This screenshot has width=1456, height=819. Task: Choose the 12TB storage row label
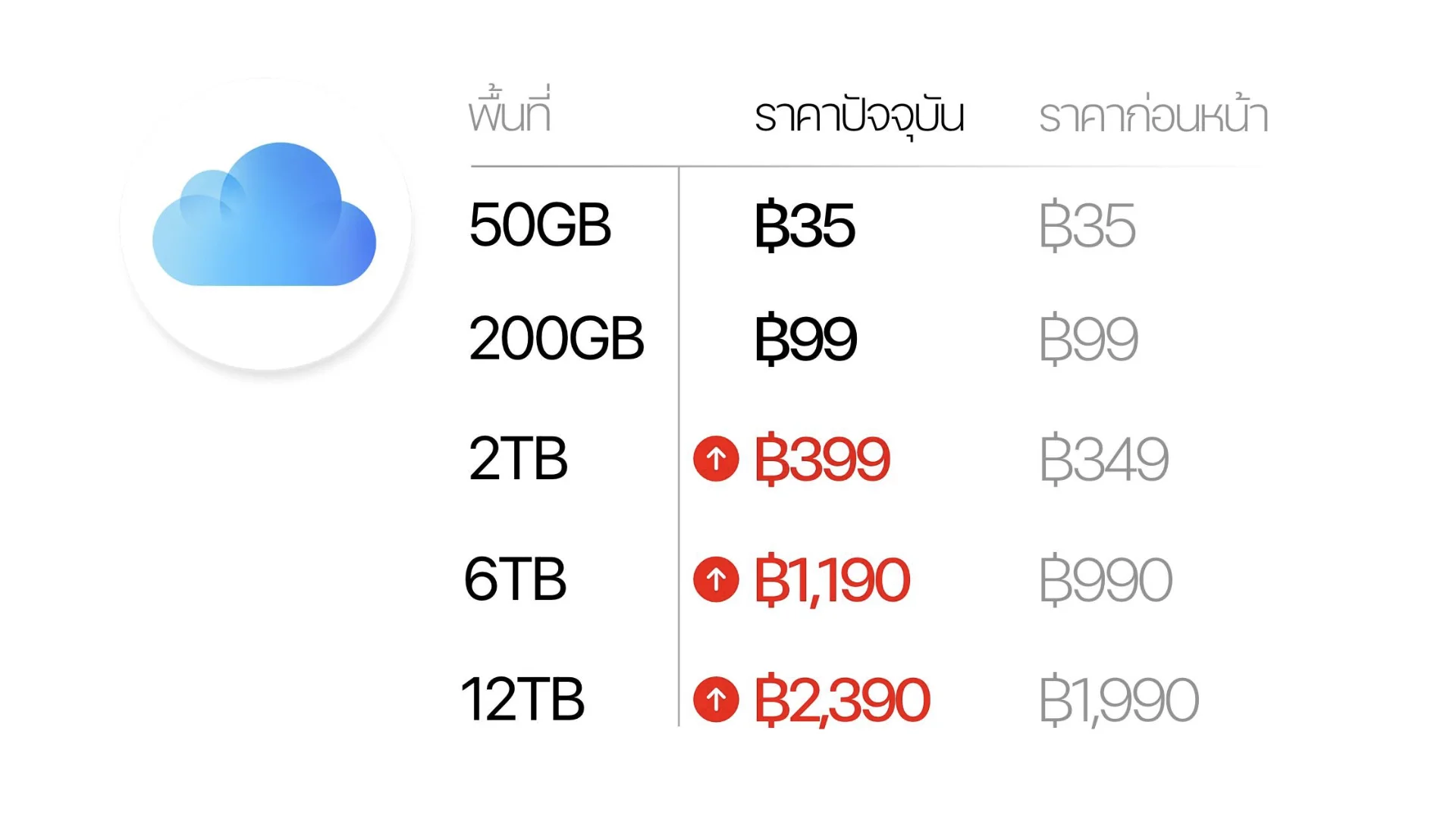click(522, 699)
